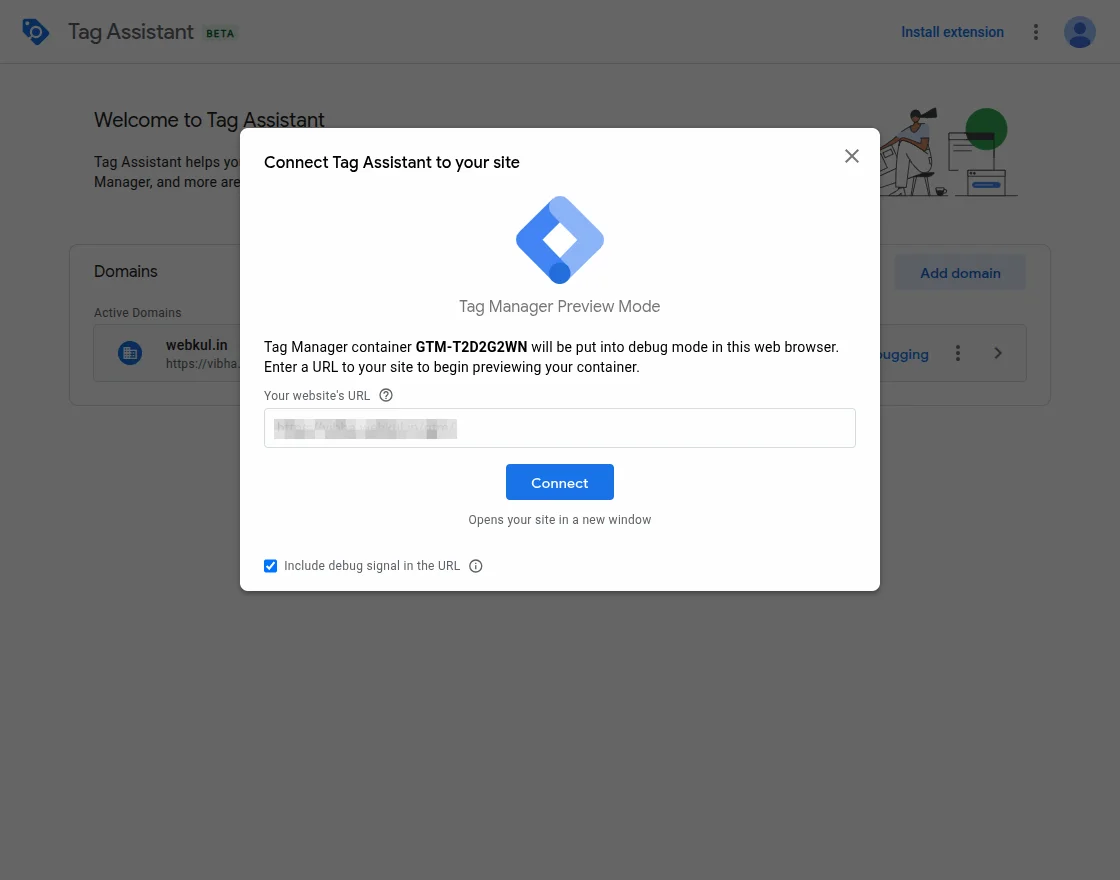This screenshot has width=1120, height=880.
Task: Click inside the website URL input field
Action: [x=559, y=428]
